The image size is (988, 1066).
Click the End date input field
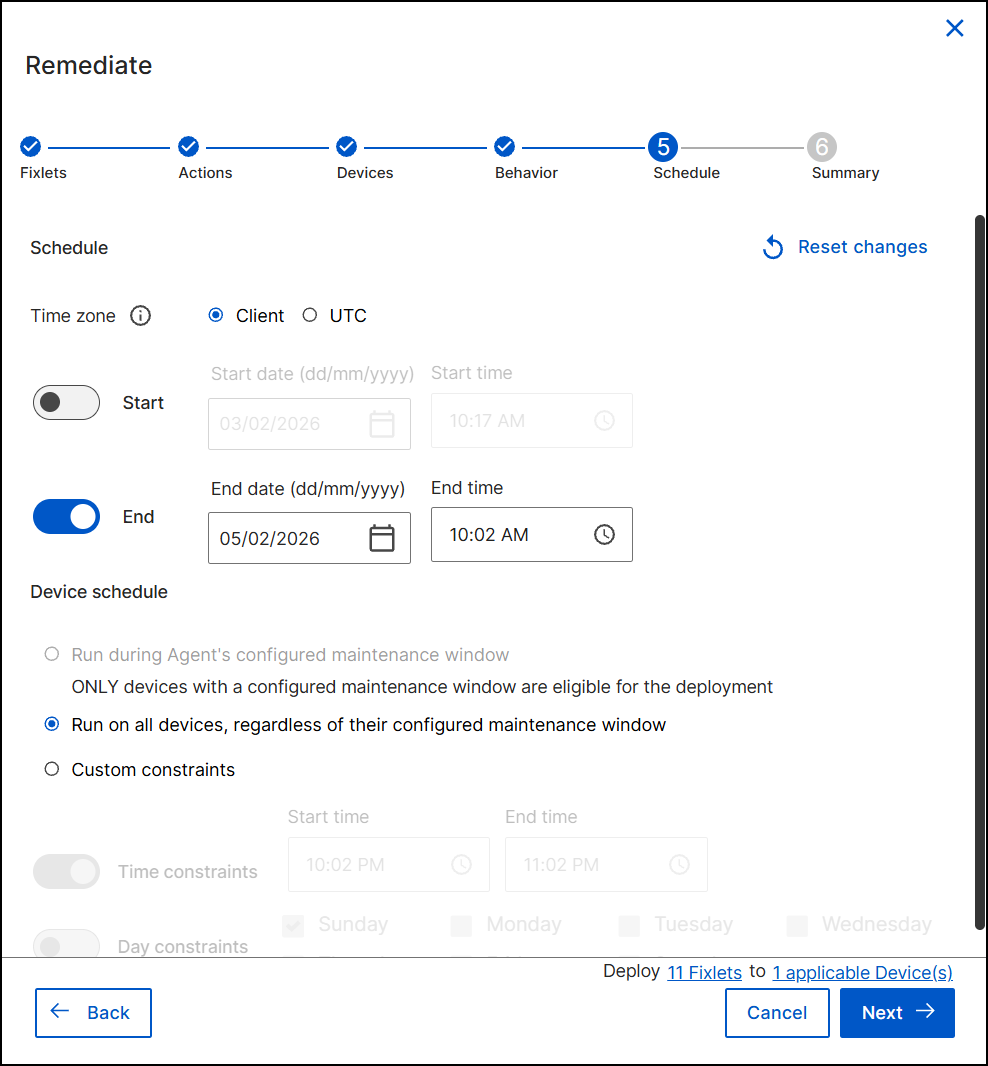pos(285,538)
